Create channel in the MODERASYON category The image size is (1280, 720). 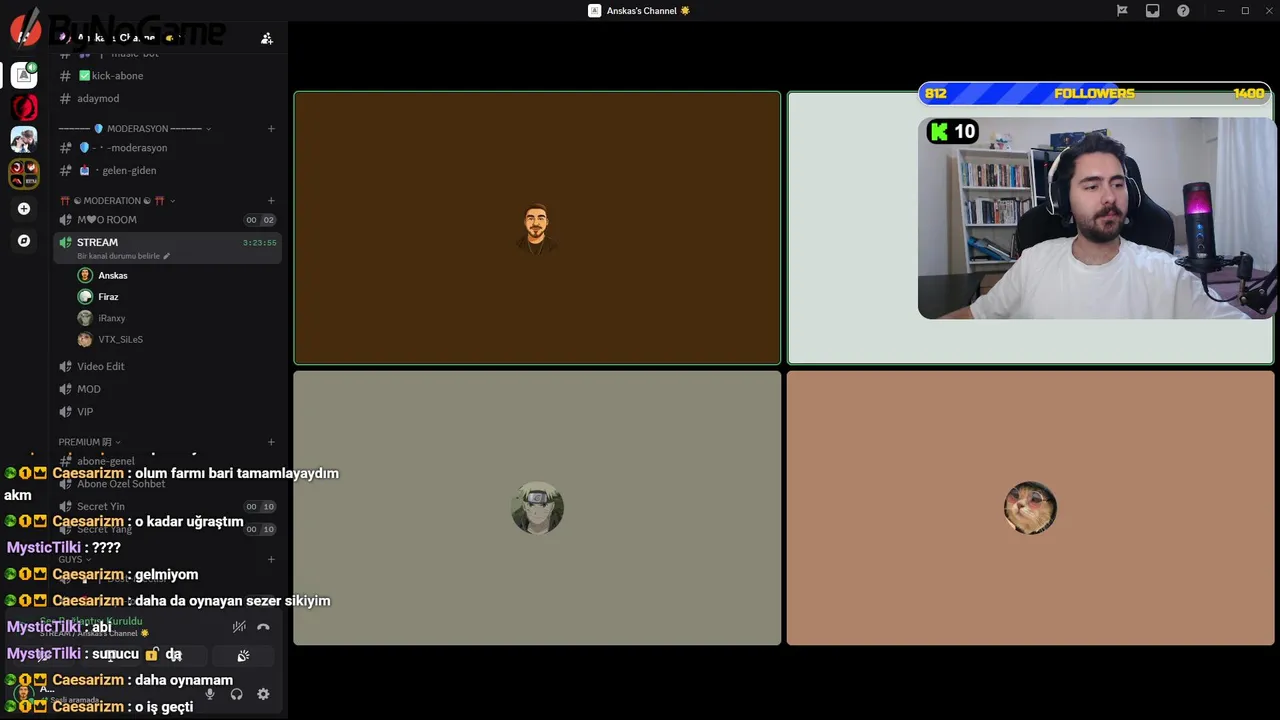(271, 129)
